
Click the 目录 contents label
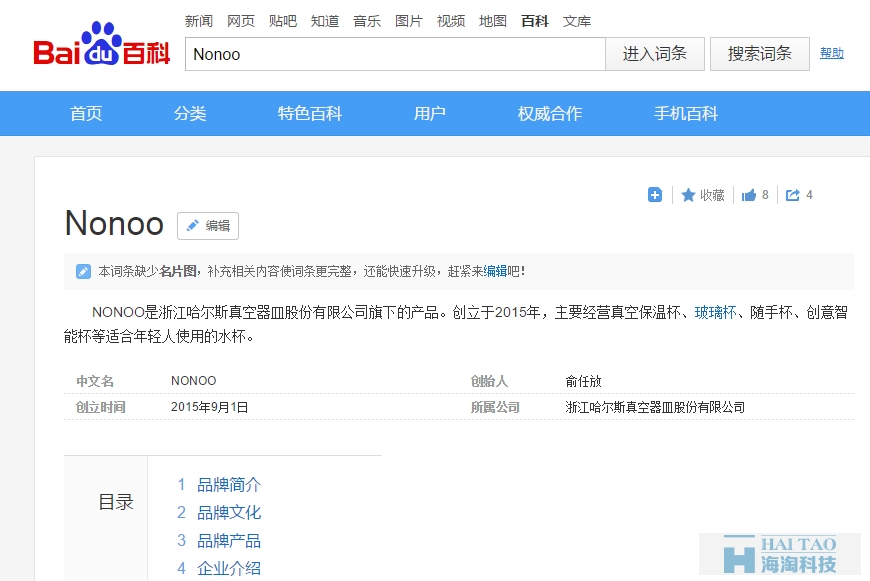(x=116, y=502)
